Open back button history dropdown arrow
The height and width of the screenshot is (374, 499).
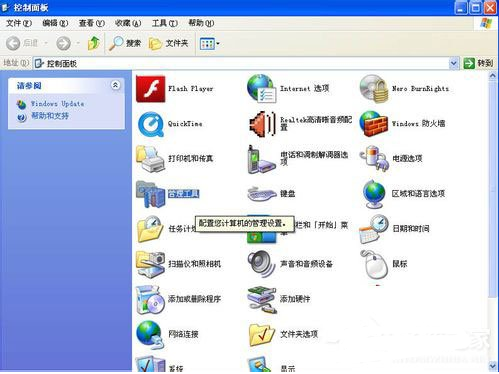tap(46, 43)
